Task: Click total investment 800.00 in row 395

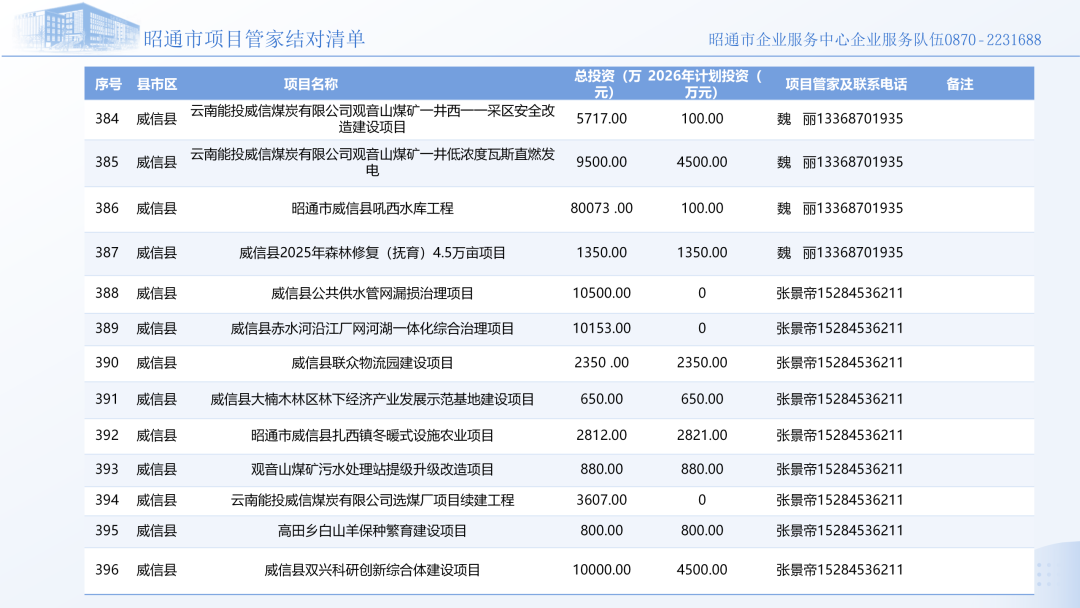Action: tap(601, 531)
